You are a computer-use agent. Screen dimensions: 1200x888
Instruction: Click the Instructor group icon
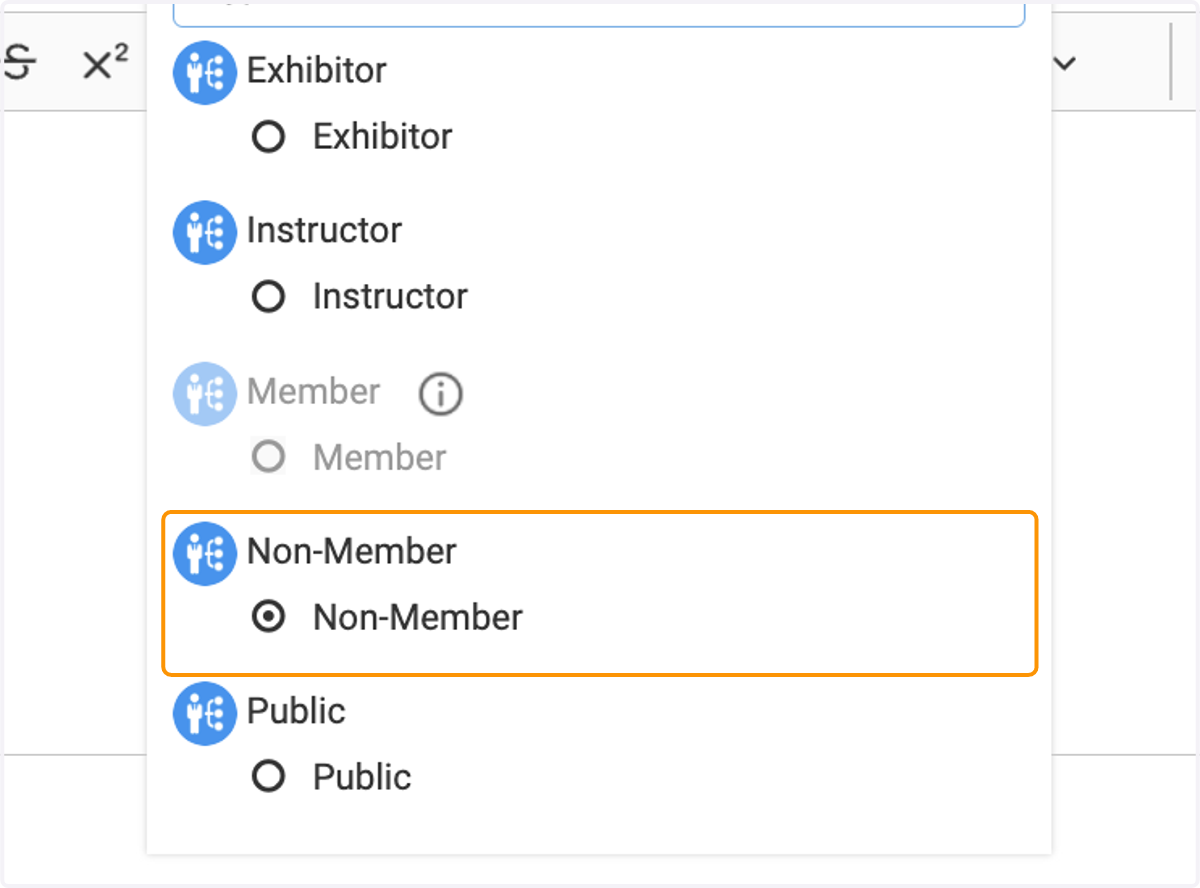pos(205,232)
